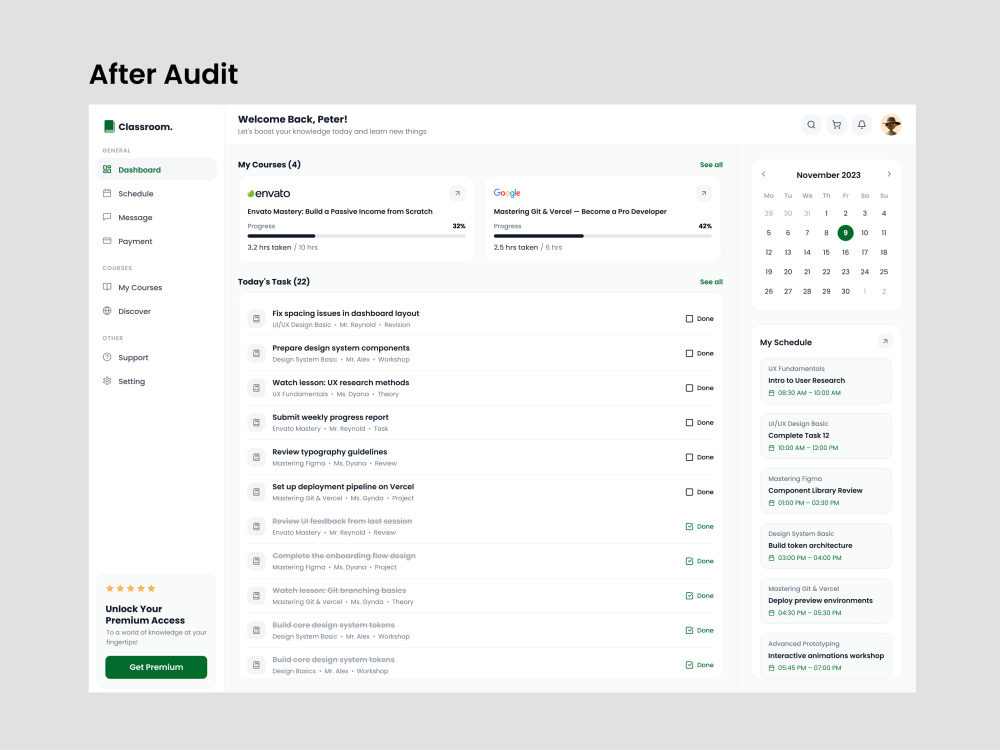Go to previous month in calendar
The width and height of the screenshot is (1000, 750).
[x=763, y=174]
